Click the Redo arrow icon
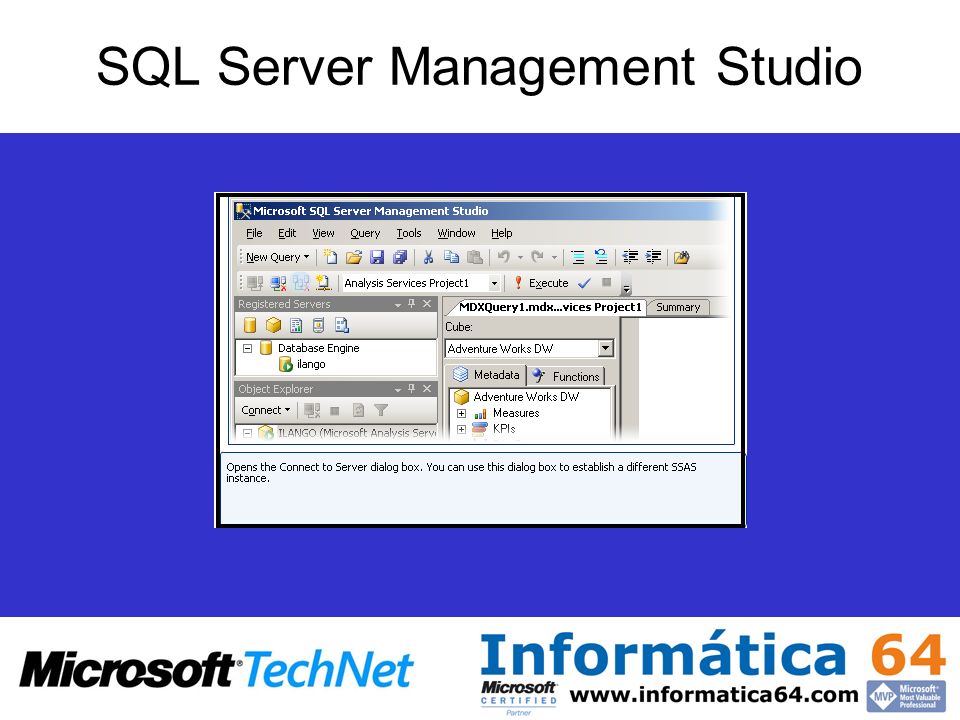The image size is (960, 720). pyautogui.click(x=538, y=257)
